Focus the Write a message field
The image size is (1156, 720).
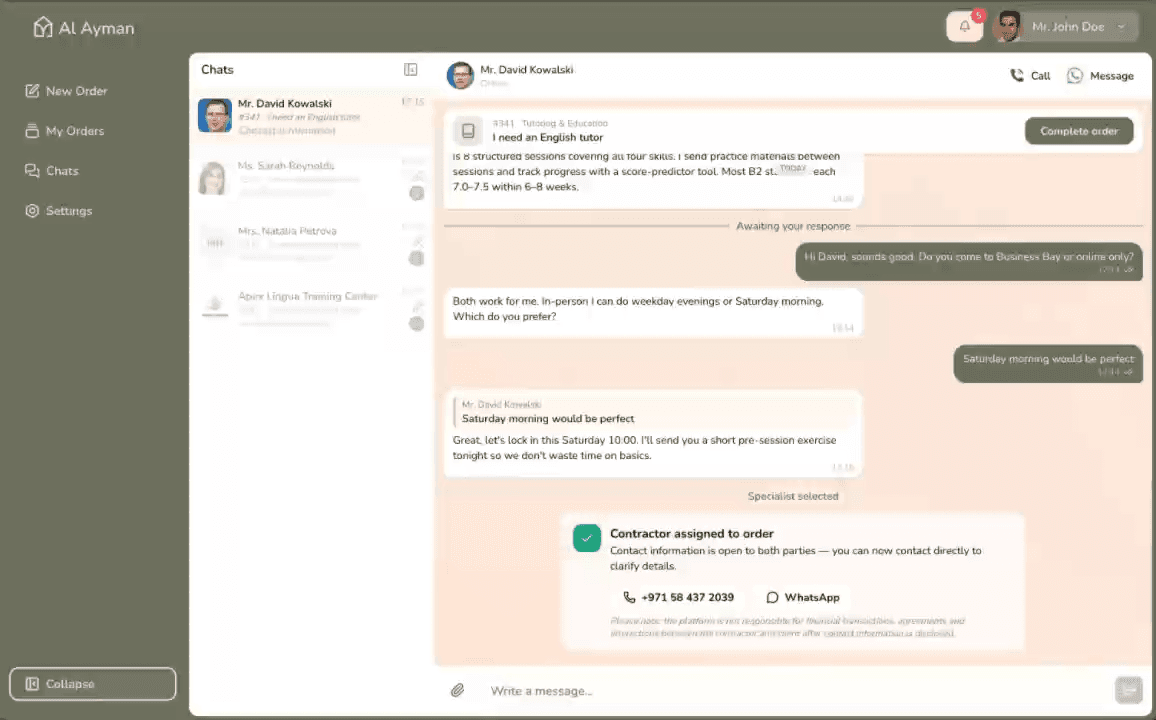[x=796, y=691]
